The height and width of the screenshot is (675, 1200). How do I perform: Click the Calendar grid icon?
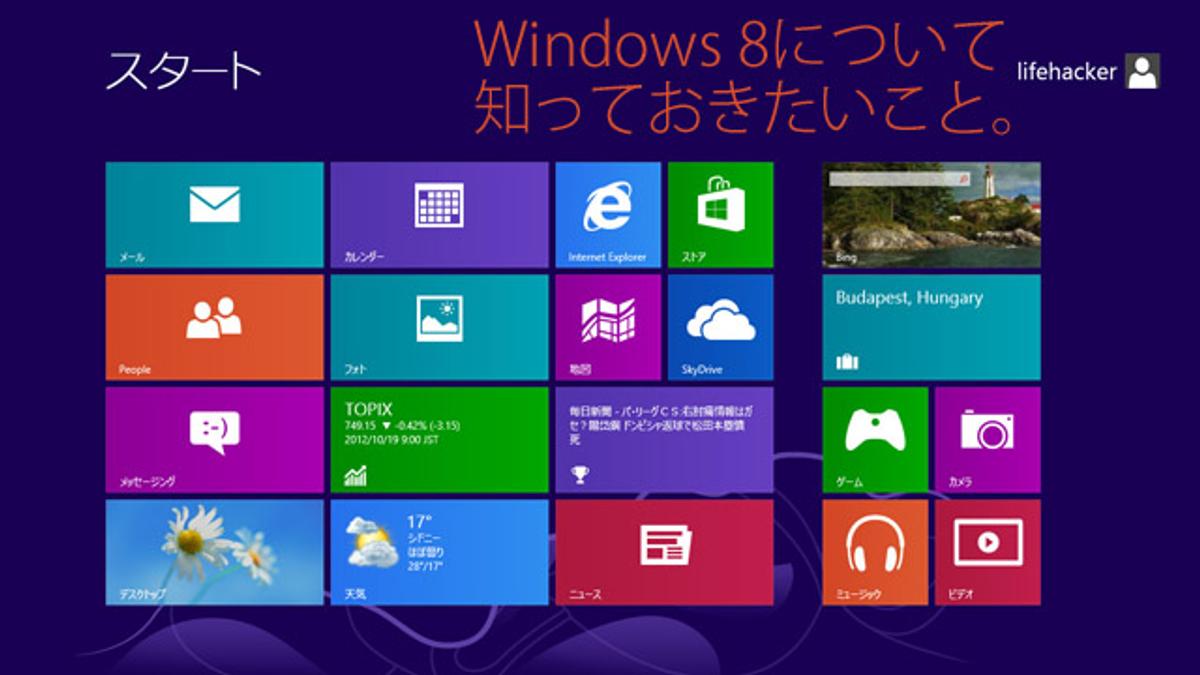[x=439, y=205]
